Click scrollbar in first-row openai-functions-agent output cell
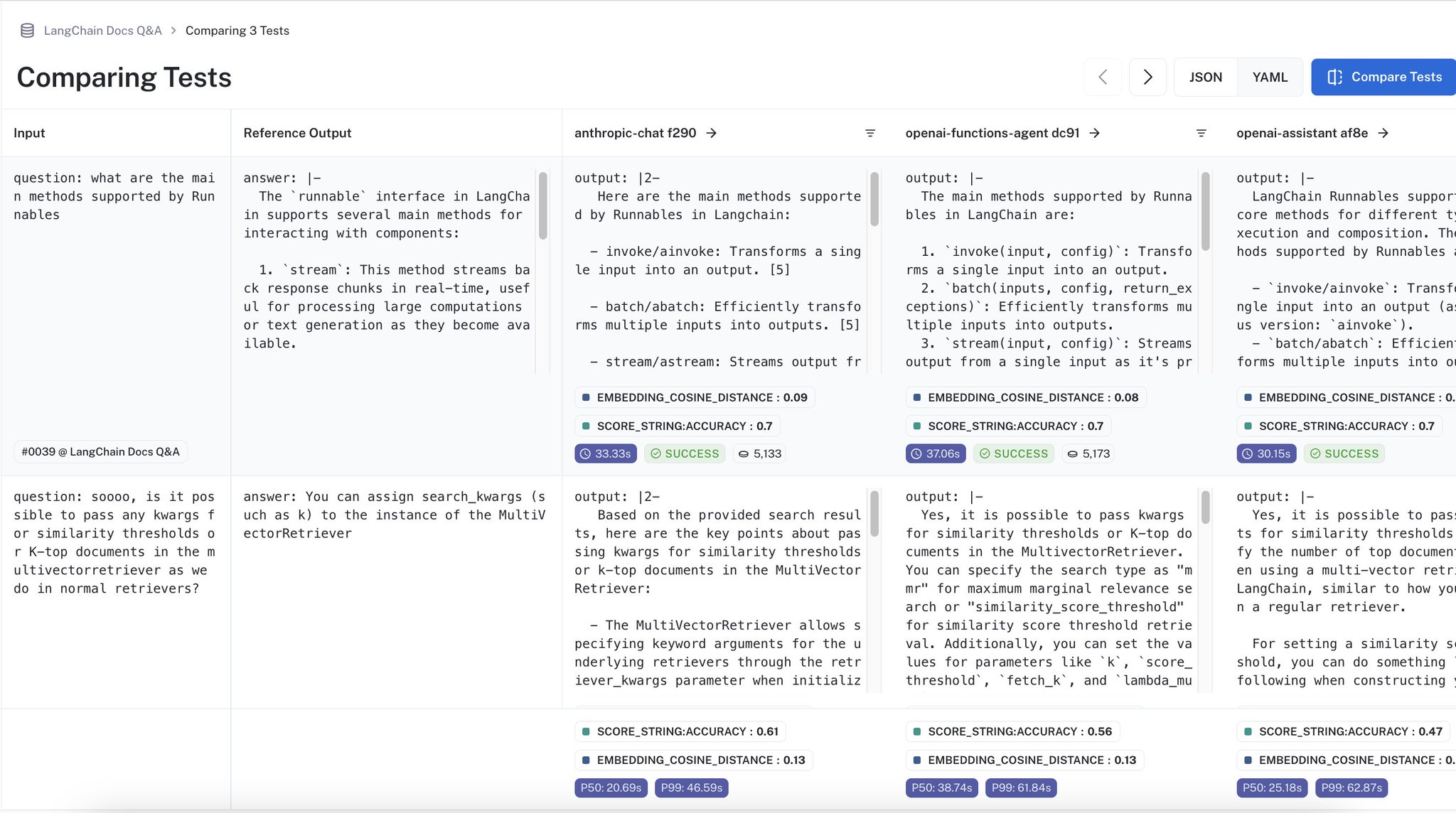 click(1205, 211)
